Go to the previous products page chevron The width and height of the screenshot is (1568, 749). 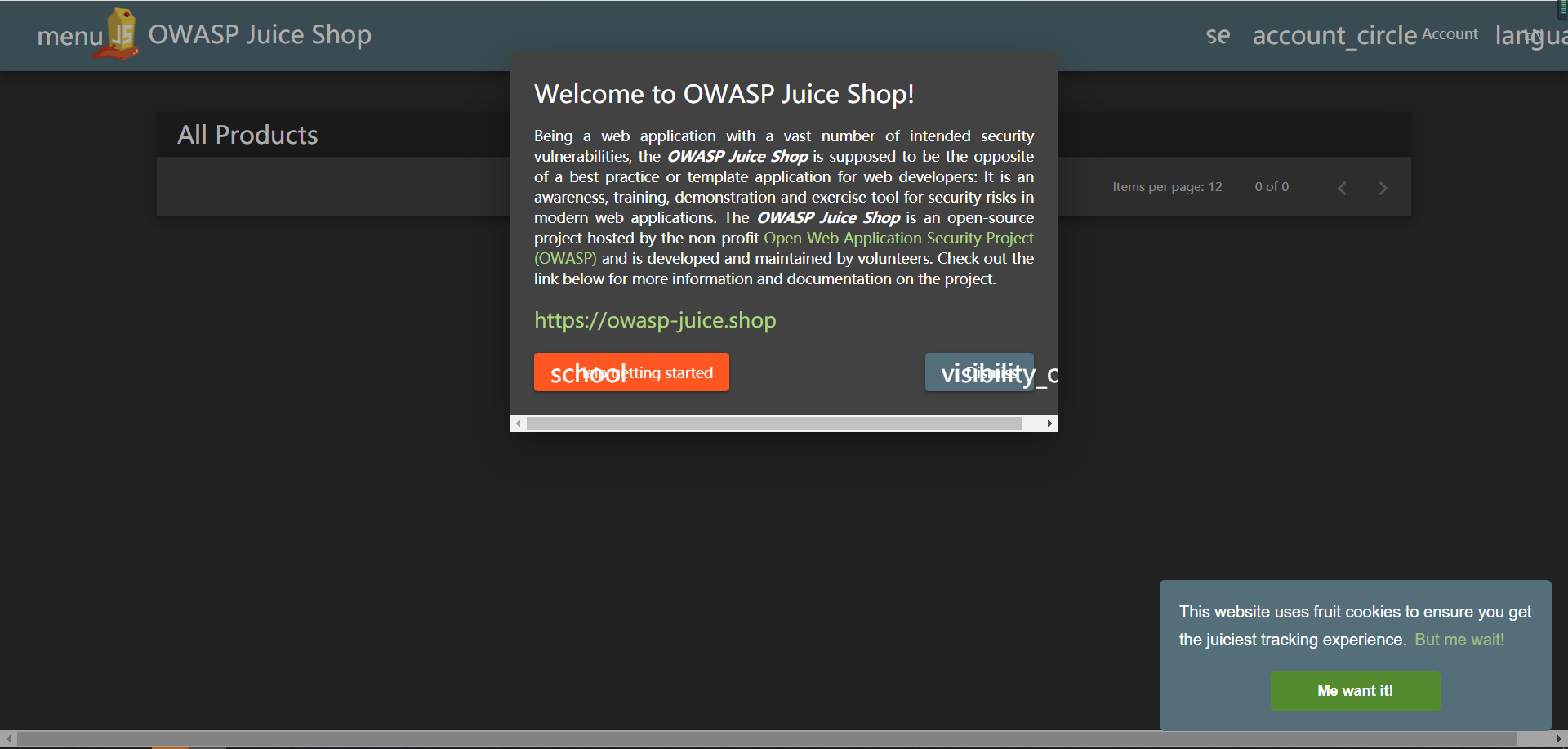pos(1342,187)
